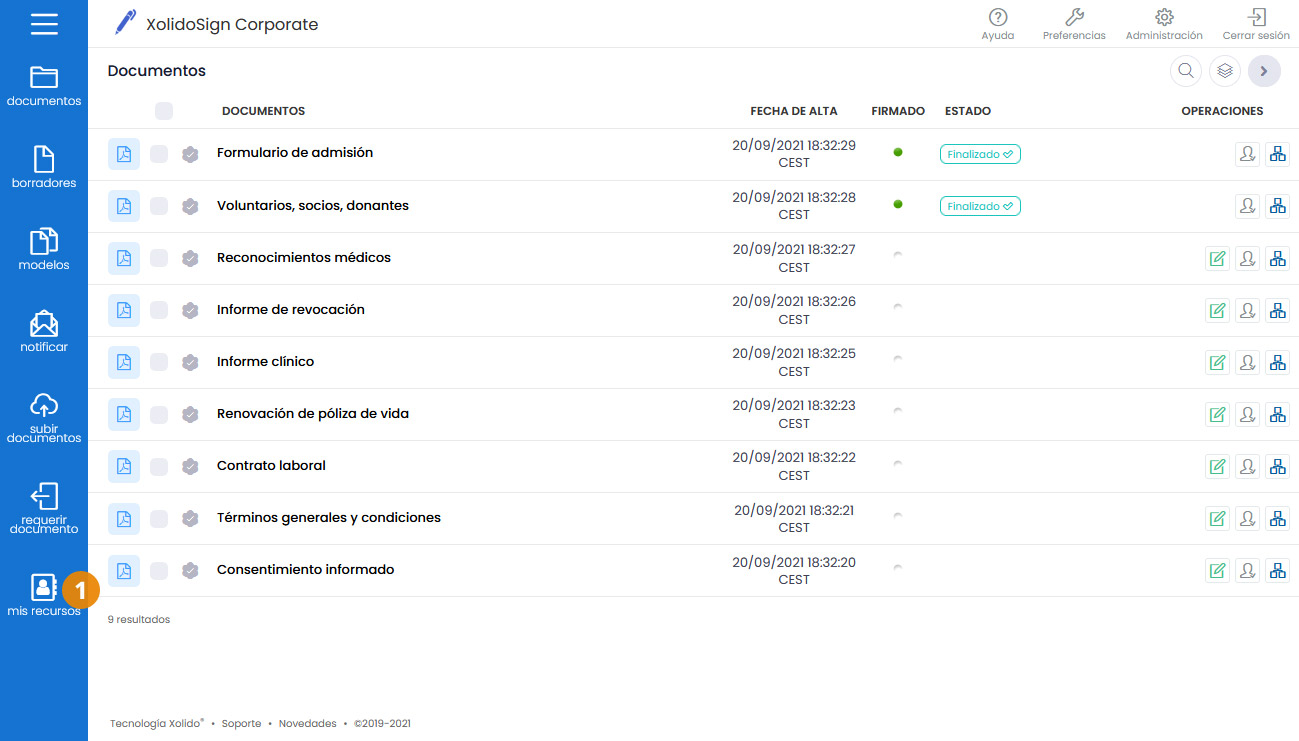Open Consentimiento informado document
Viewport: 1299px width, 741px height.
point(306,570)
